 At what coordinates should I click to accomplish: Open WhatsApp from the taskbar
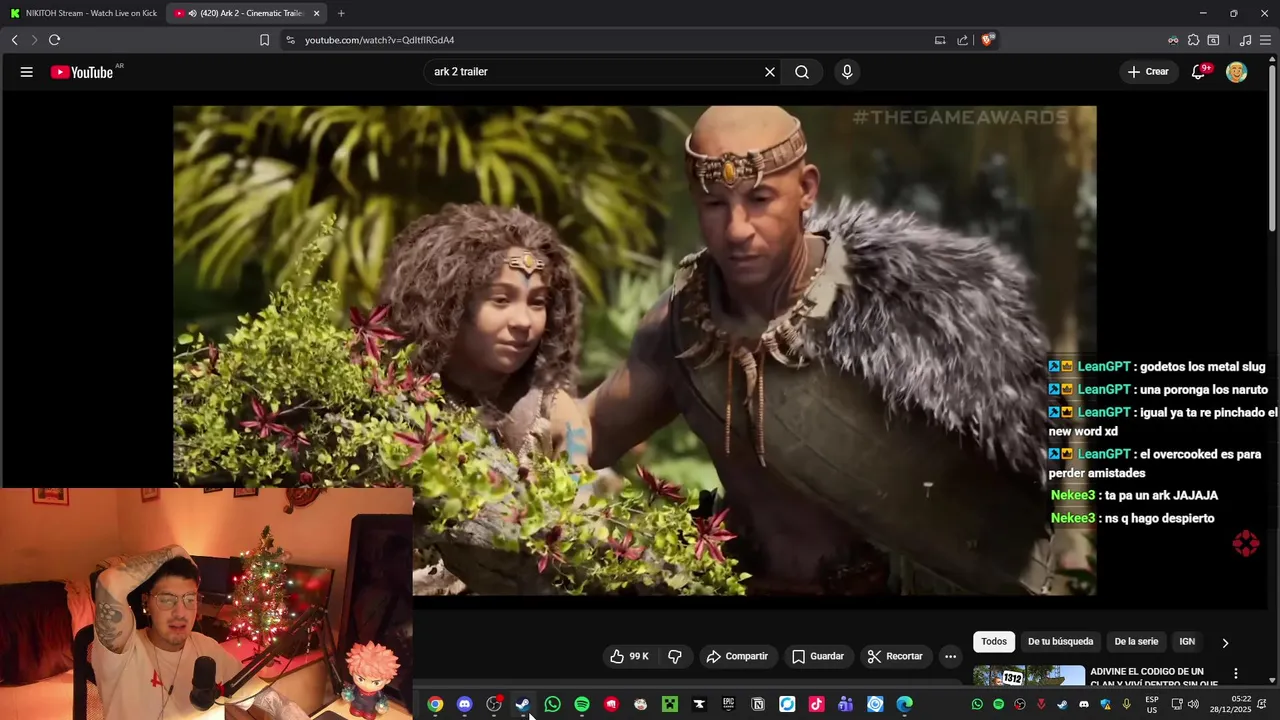click(x=552, y=704)
